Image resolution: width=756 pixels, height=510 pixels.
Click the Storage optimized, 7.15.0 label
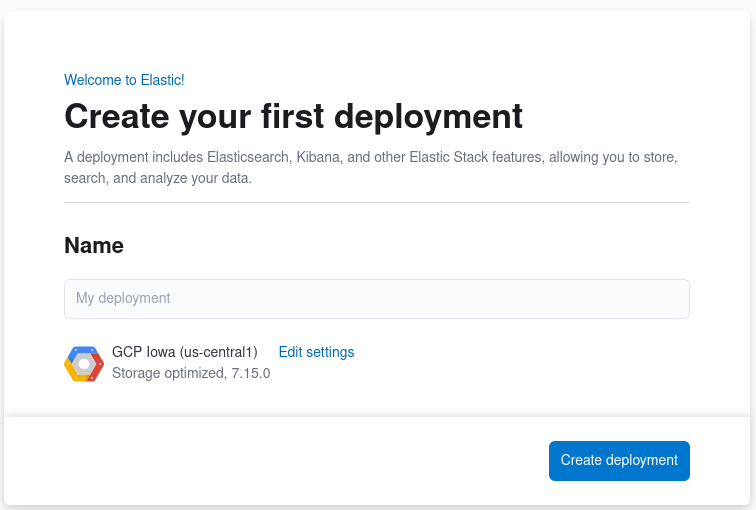(x=191, y=373)
